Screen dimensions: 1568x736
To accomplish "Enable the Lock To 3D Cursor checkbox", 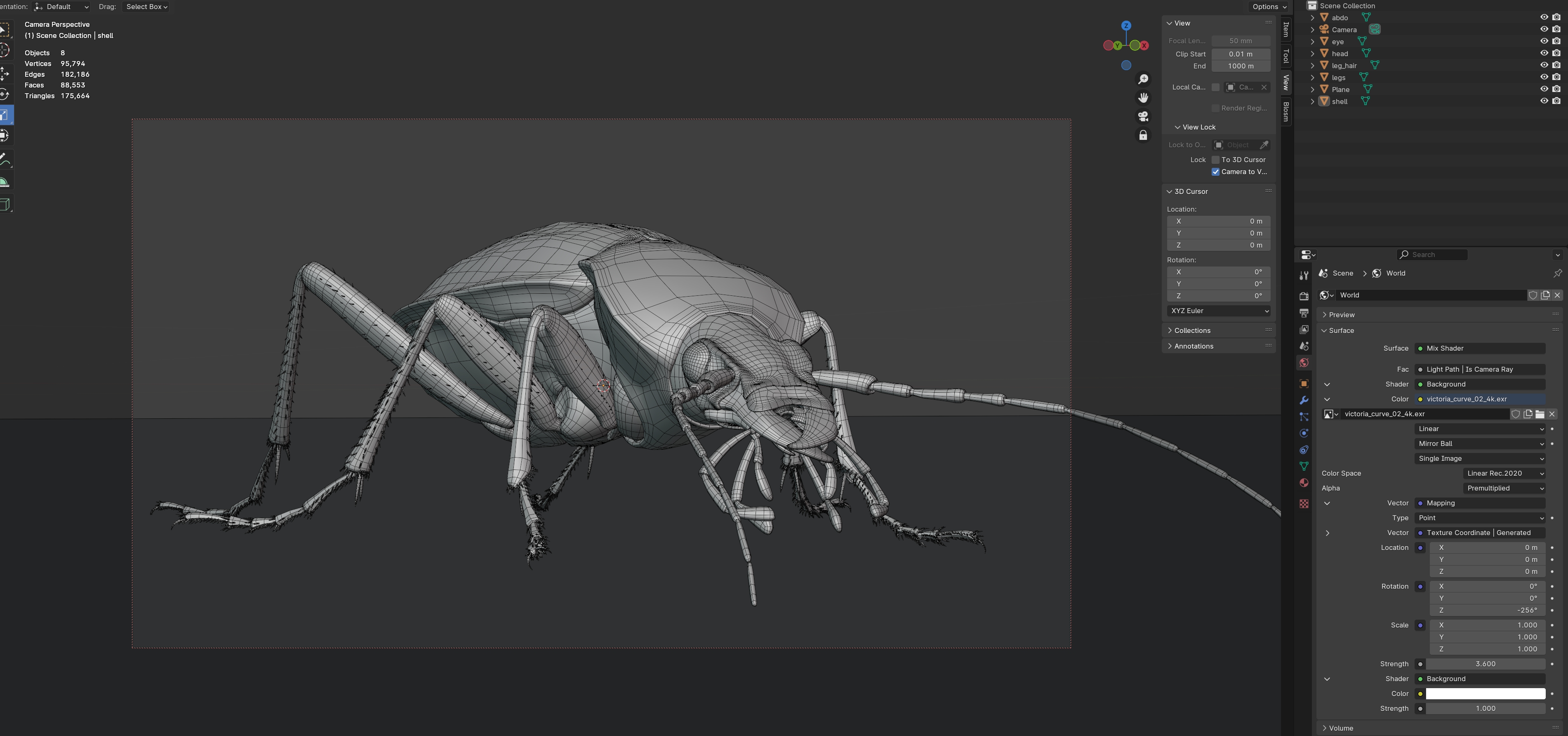I will click(1215, 160).
